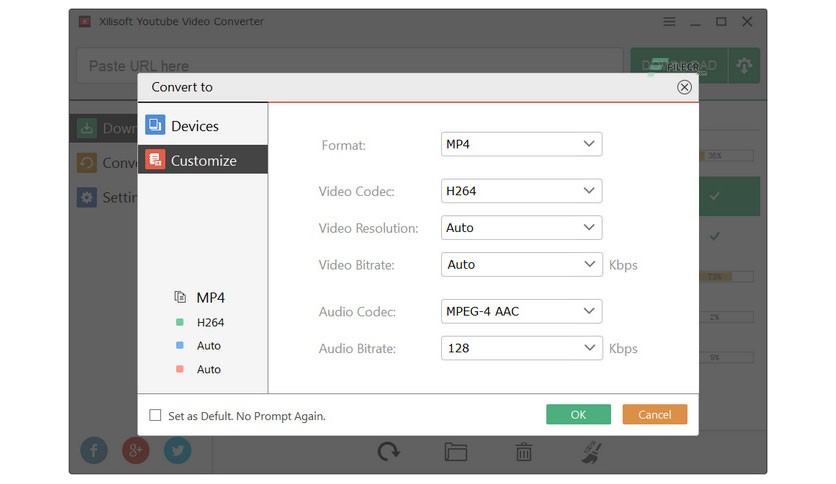Viewport: 836px width, 484px height.
Task: Click the MP4 profile summary icon
Action: [180, 296]
